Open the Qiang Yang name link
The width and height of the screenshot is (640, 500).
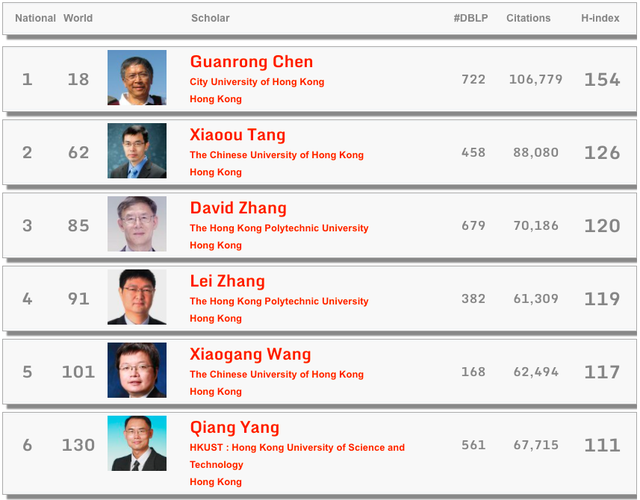(234, 427)
